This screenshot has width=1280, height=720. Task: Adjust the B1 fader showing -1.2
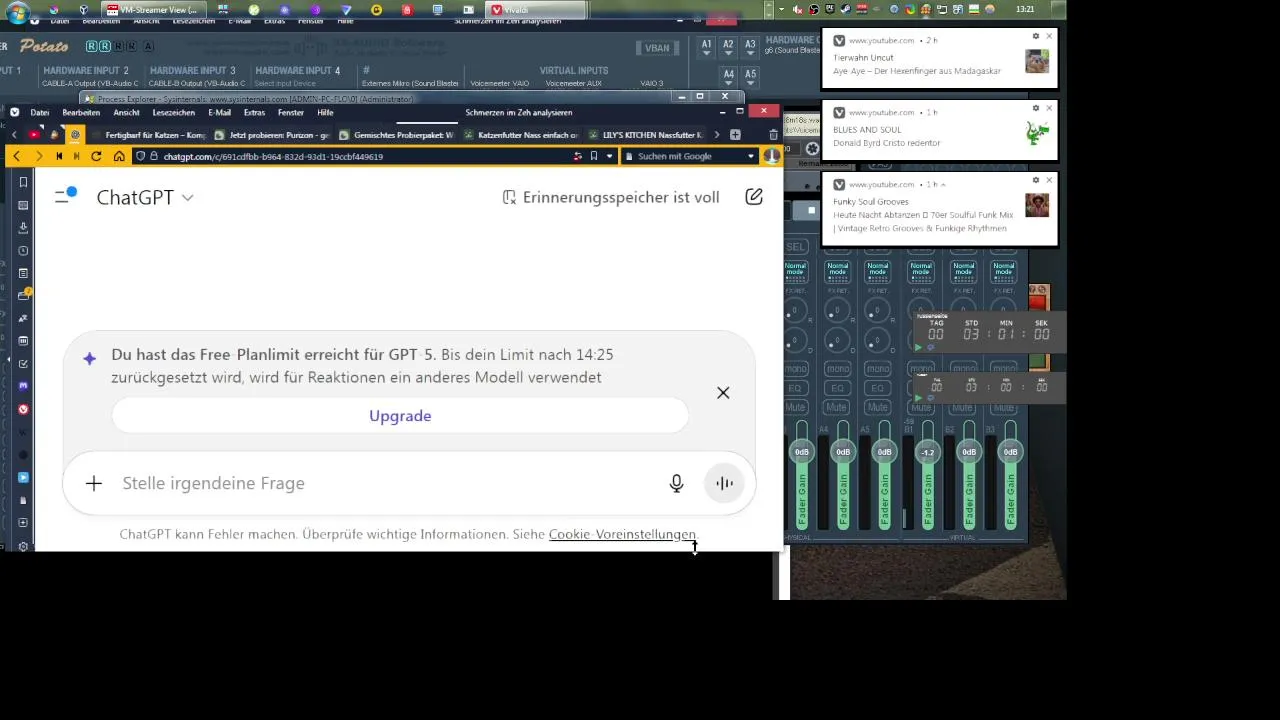pos(927,452)
